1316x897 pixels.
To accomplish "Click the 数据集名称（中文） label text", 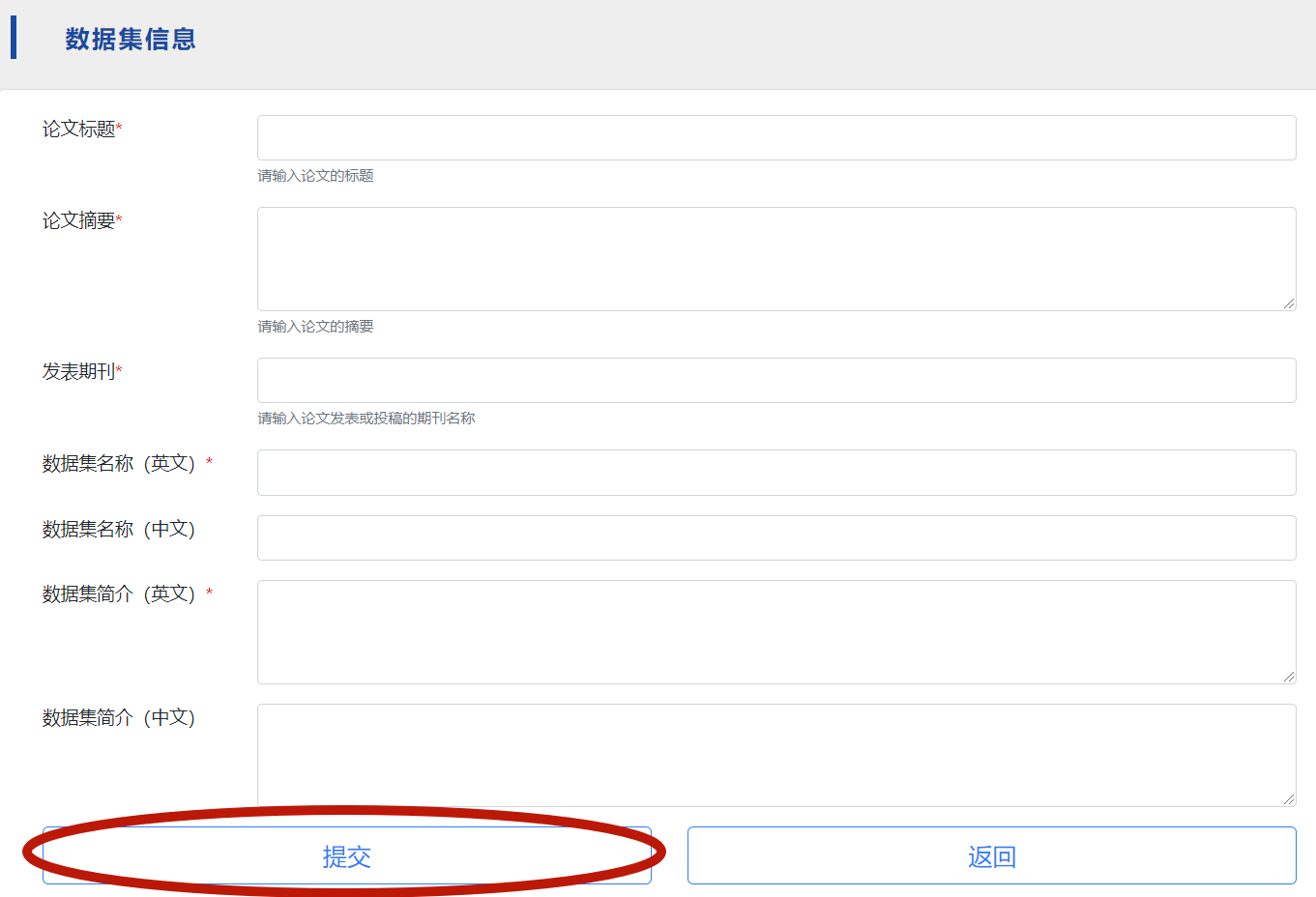I will pyautogui.click(x=119, y=530).
